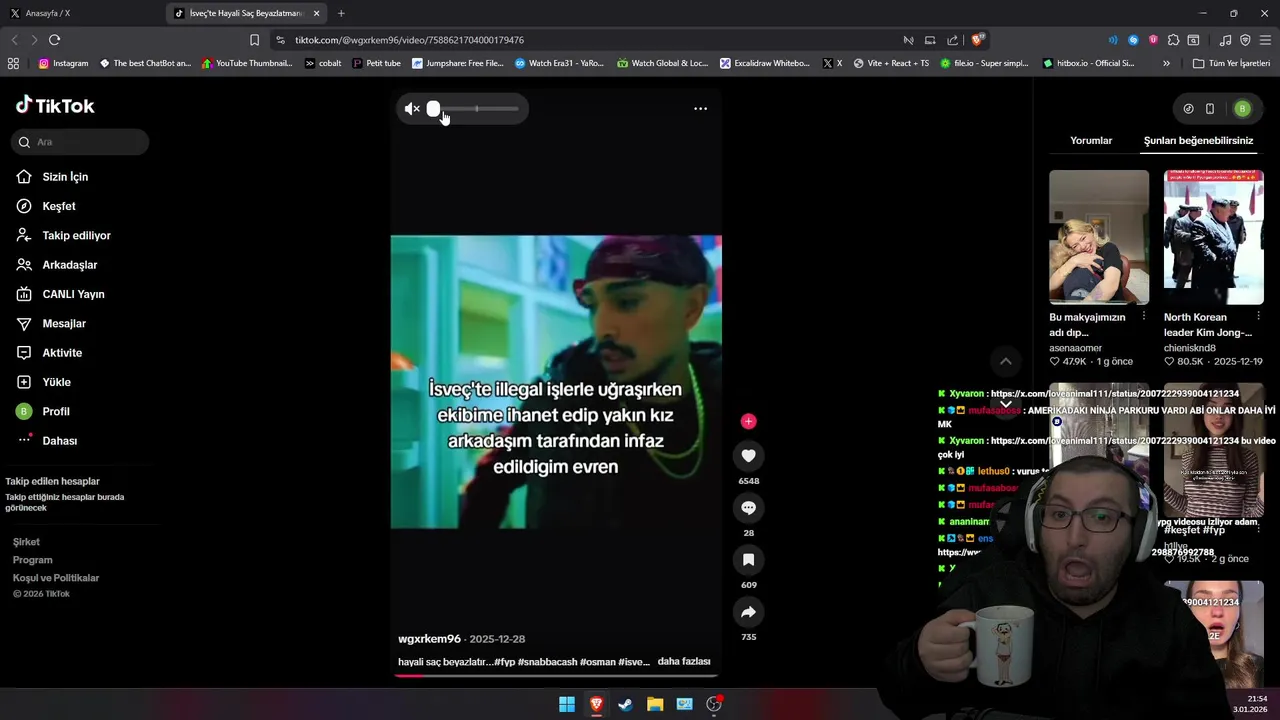1280x720 pixels.
Task: Bookmark page with address bar bookmark icon
Action: click(x=254, y=40)
